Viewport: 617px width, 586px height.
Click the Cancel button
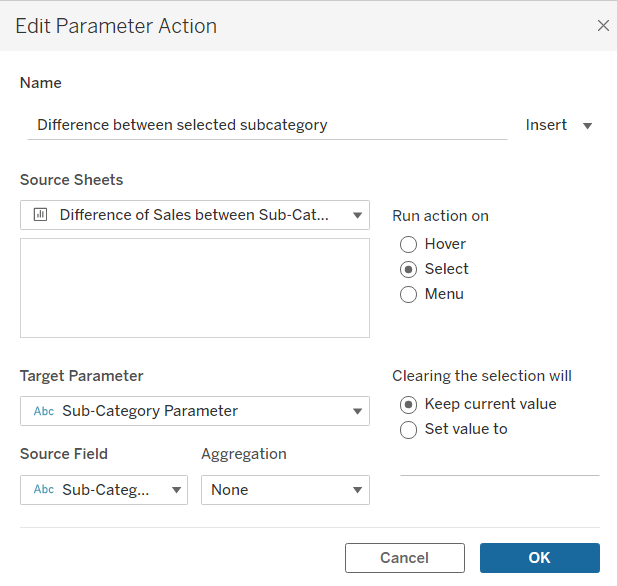(404, 558)
